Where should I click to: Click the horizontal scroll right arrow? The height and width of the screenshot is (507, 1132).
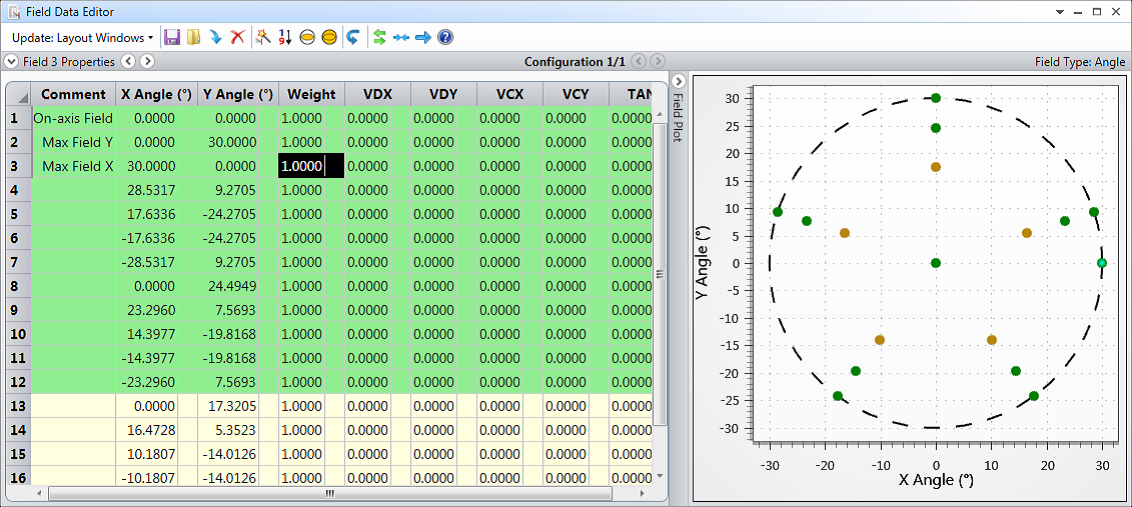[643, 493]
